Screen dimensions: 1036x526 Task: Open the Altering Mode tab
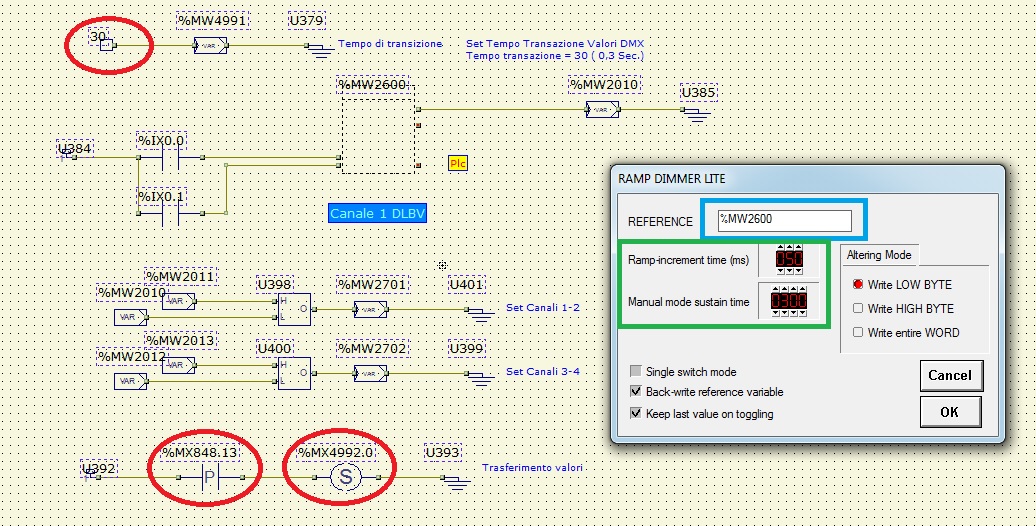[879, 254]
